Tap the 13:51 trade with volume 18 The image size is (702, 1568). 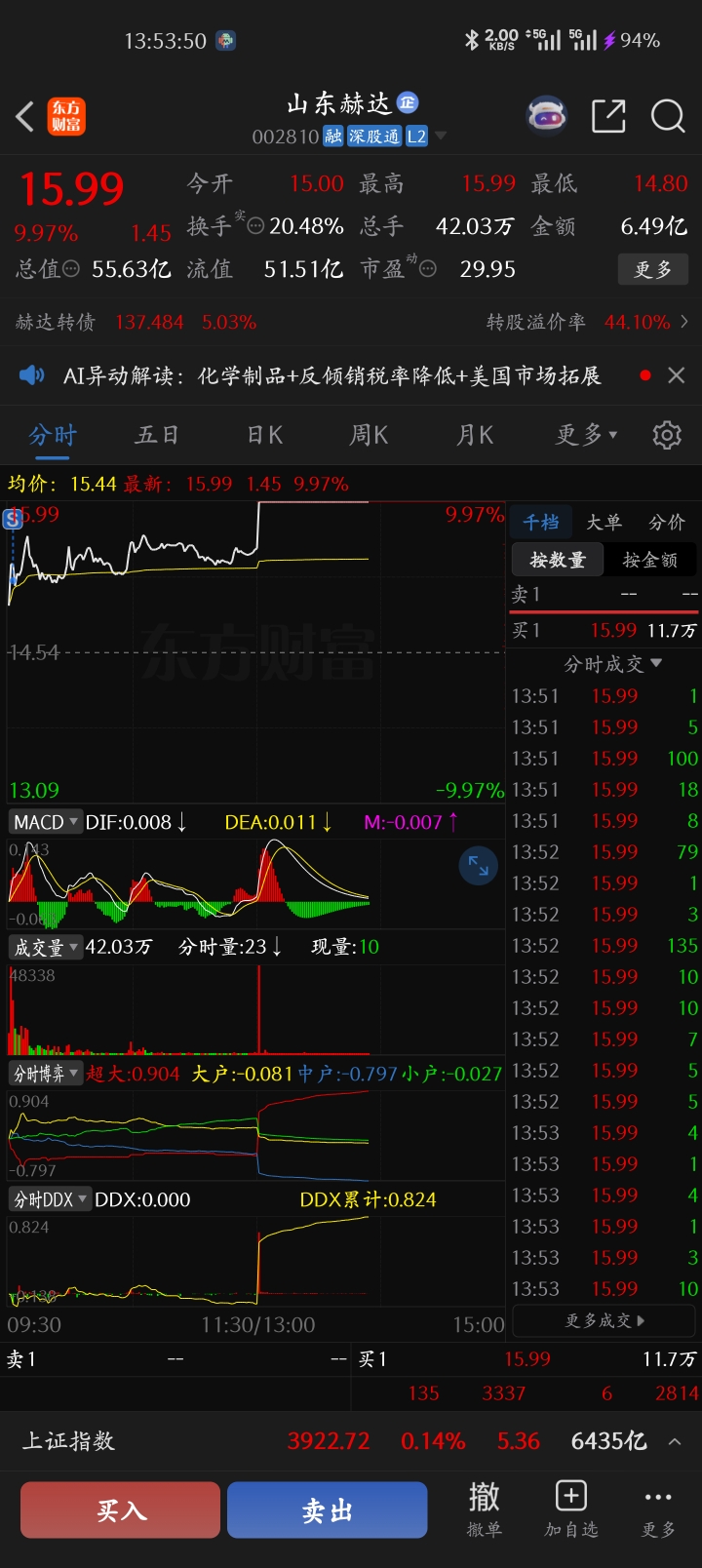click(604, 789)
